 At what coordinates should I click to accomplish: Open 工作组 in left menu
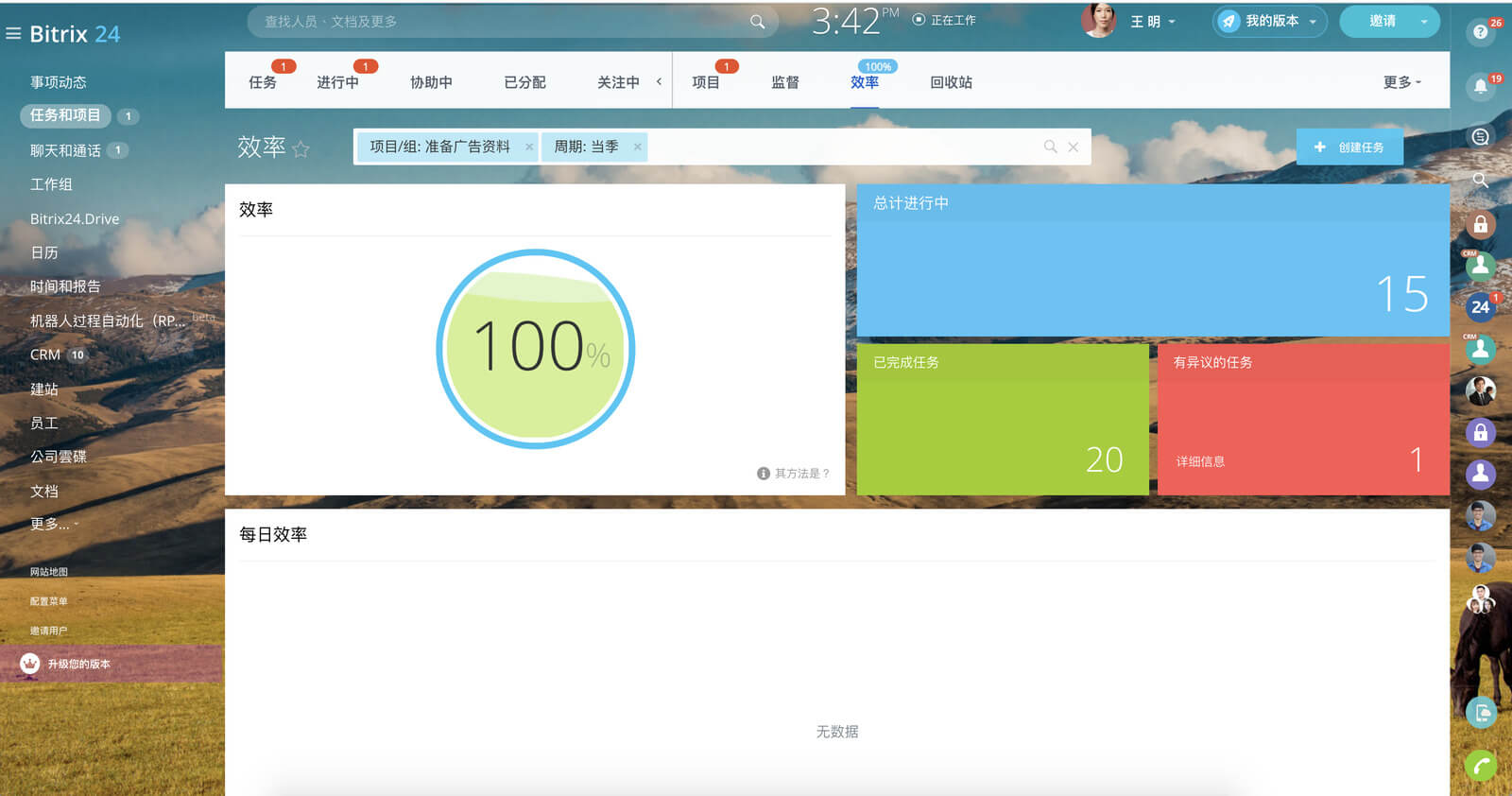(x=51, y=184)
